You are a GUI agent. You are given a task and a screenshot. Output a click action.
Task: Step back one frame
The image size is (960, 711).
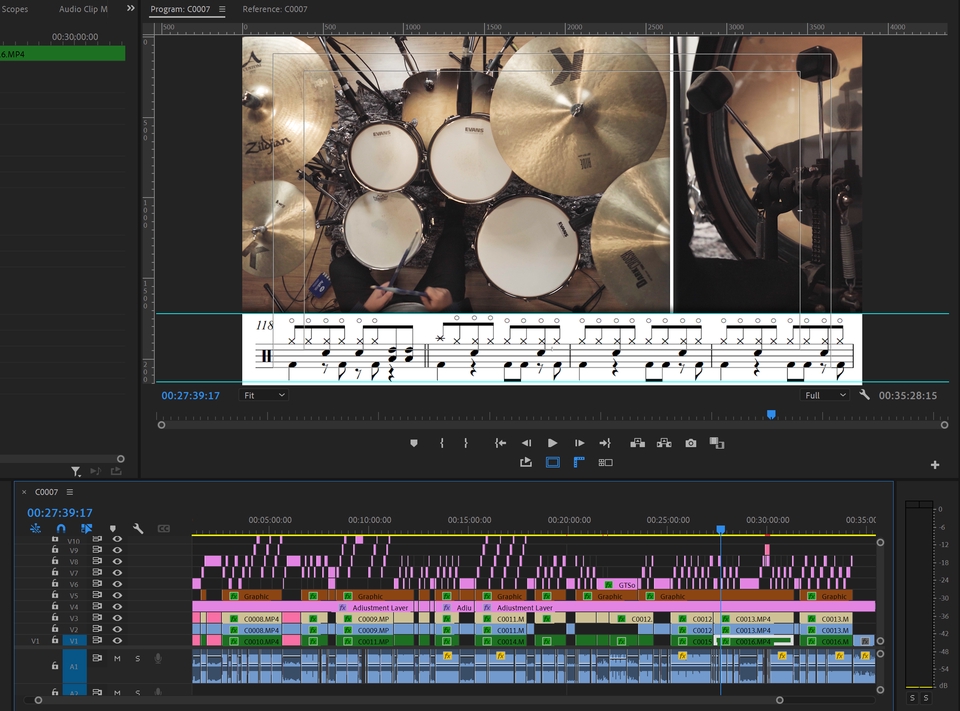(526, 443)
